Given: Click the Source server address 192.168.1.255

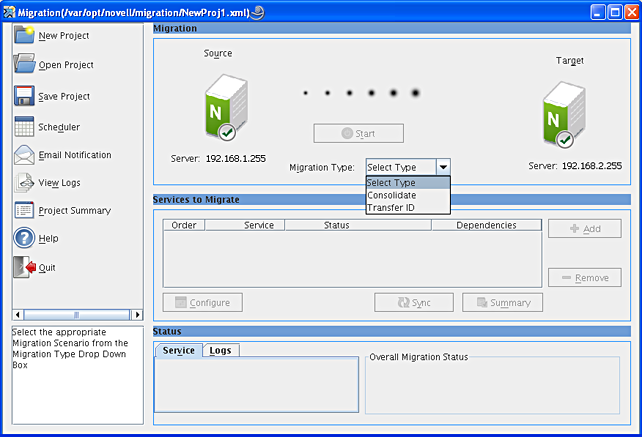Looking at the screenshot, I should point(236,158).
